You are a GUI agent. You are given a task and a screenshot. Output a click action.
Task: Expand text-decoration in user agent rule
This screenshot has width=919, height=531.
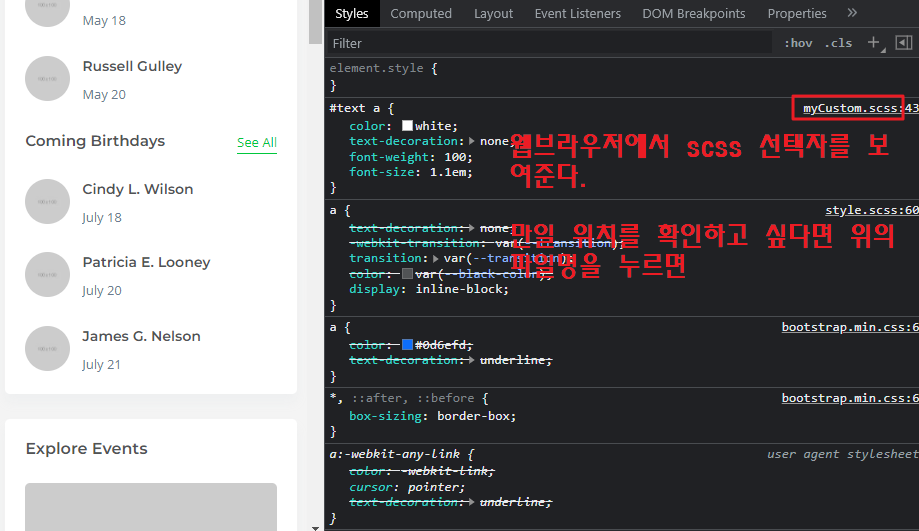[472, 502]
